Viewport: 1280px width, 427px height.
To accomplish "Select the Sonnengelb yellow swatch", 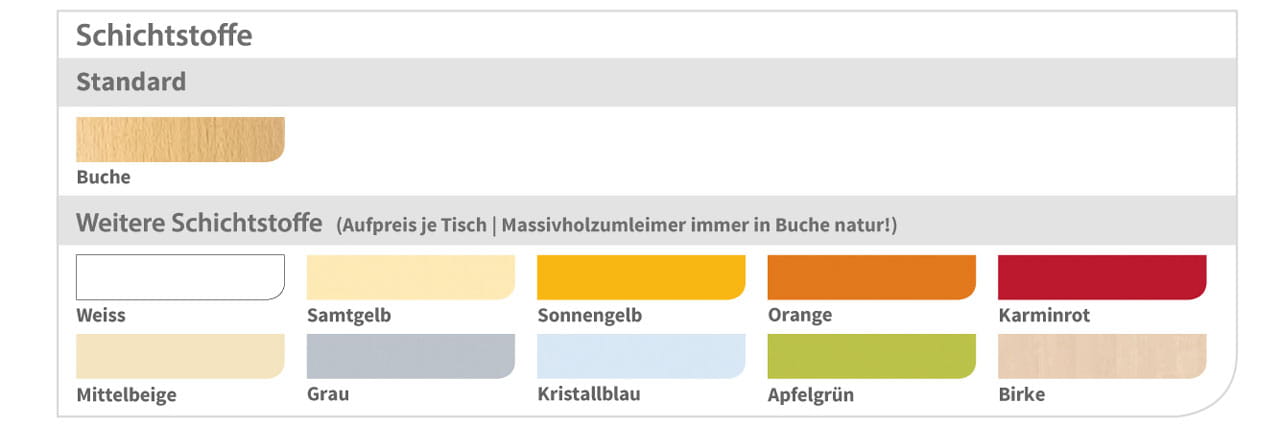I will coord(641,277).
